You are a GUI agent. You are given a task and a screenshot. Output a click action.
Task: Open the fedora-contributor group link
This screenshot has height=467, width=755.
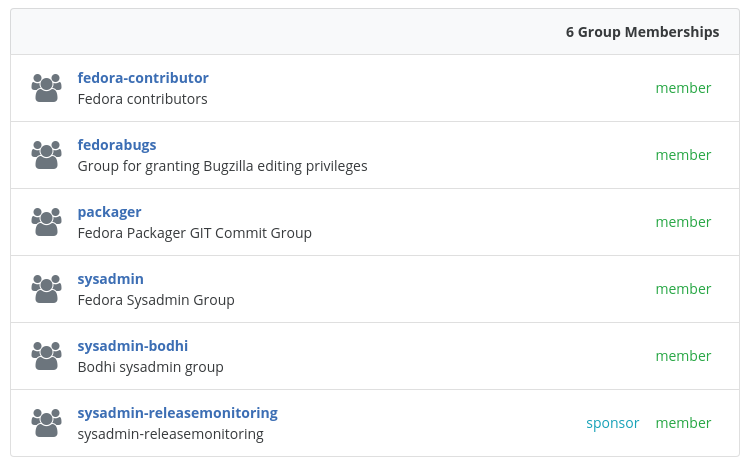click(143, 78)
